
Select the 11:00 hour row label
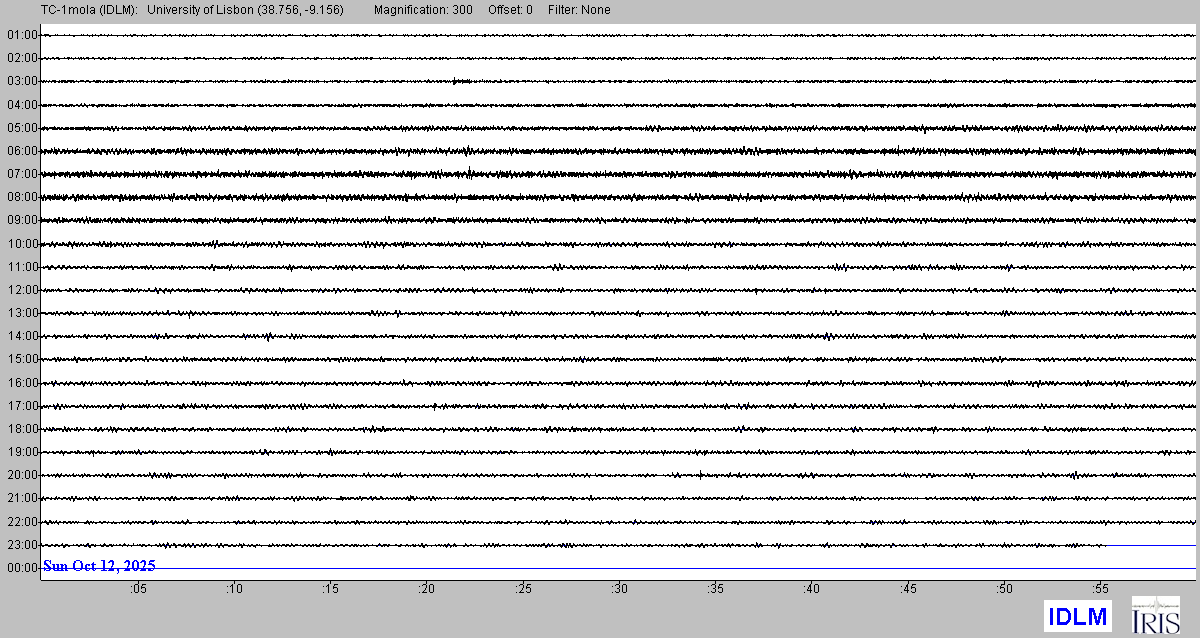pos(22,267)
